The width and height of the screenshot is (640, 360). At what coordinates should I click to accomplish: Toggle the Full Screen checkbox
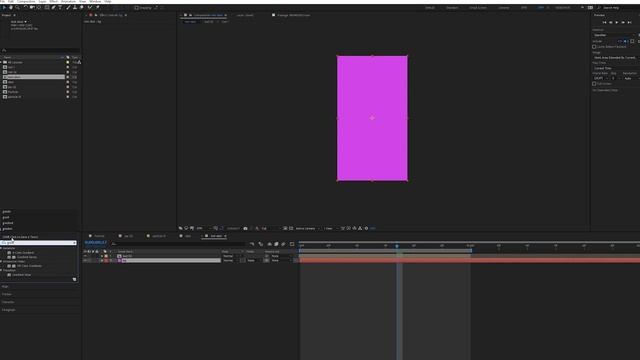coord(594,84)
